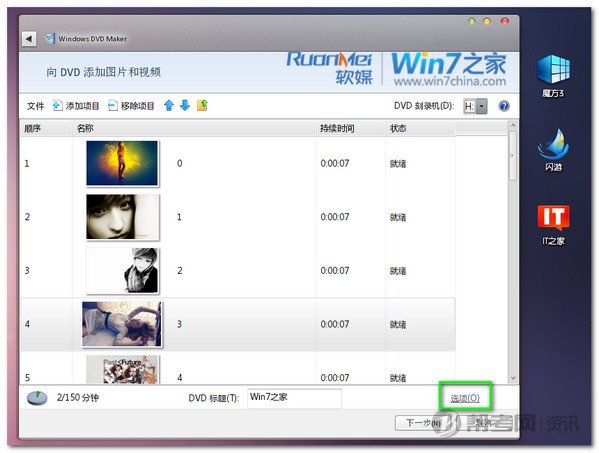Sort by 持续时间 column header
The width and height of the screenshot is (599, 453).
(x=337, y=128)
